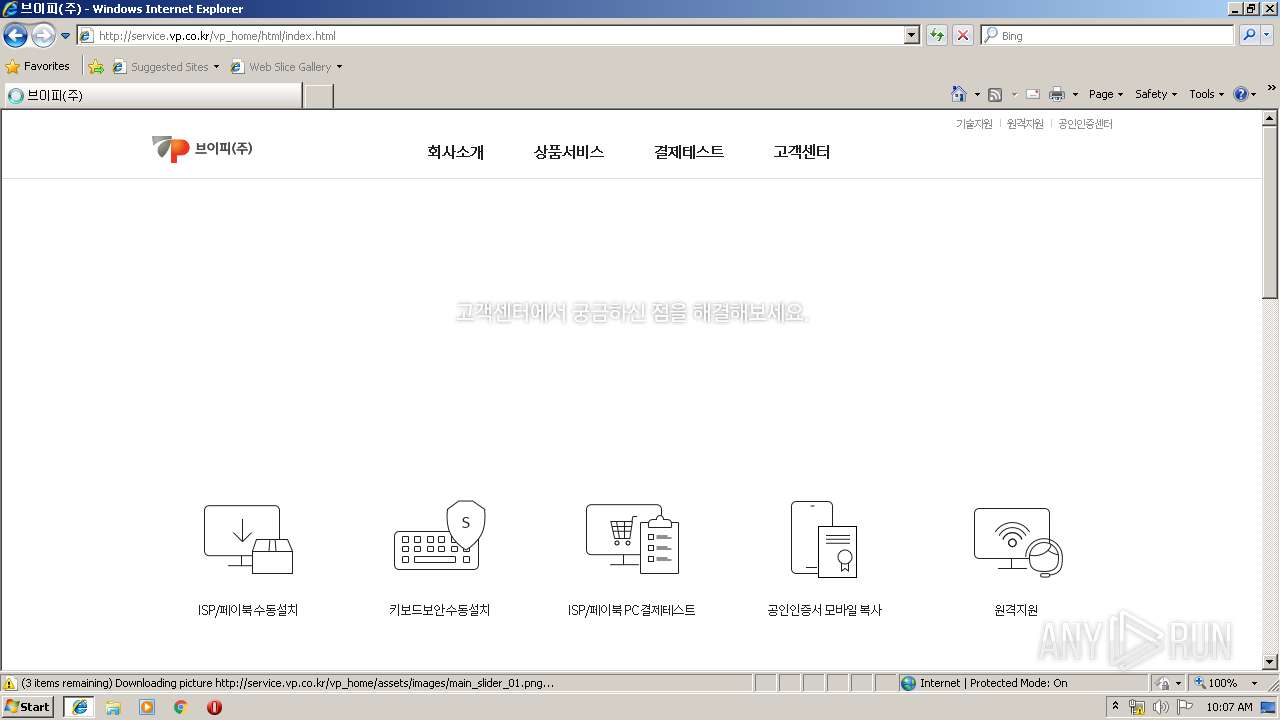Click the 공인인증서 모바일 복사 certificate icon
1280x720 pixels.
click(x=824, y=539)
